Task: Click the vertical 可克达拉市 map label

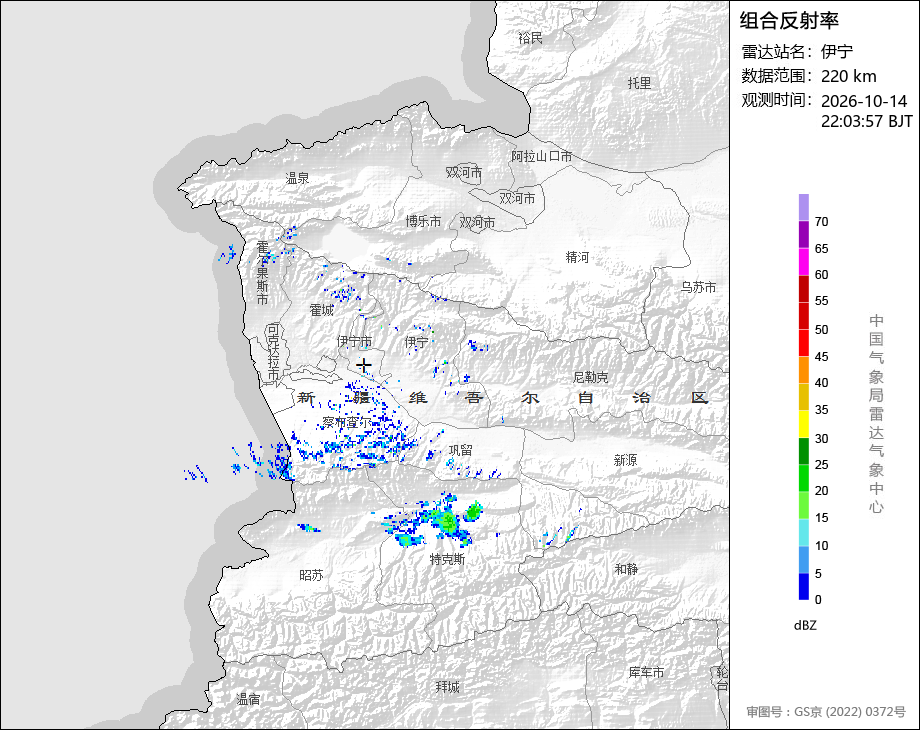Action: point(273,352)
